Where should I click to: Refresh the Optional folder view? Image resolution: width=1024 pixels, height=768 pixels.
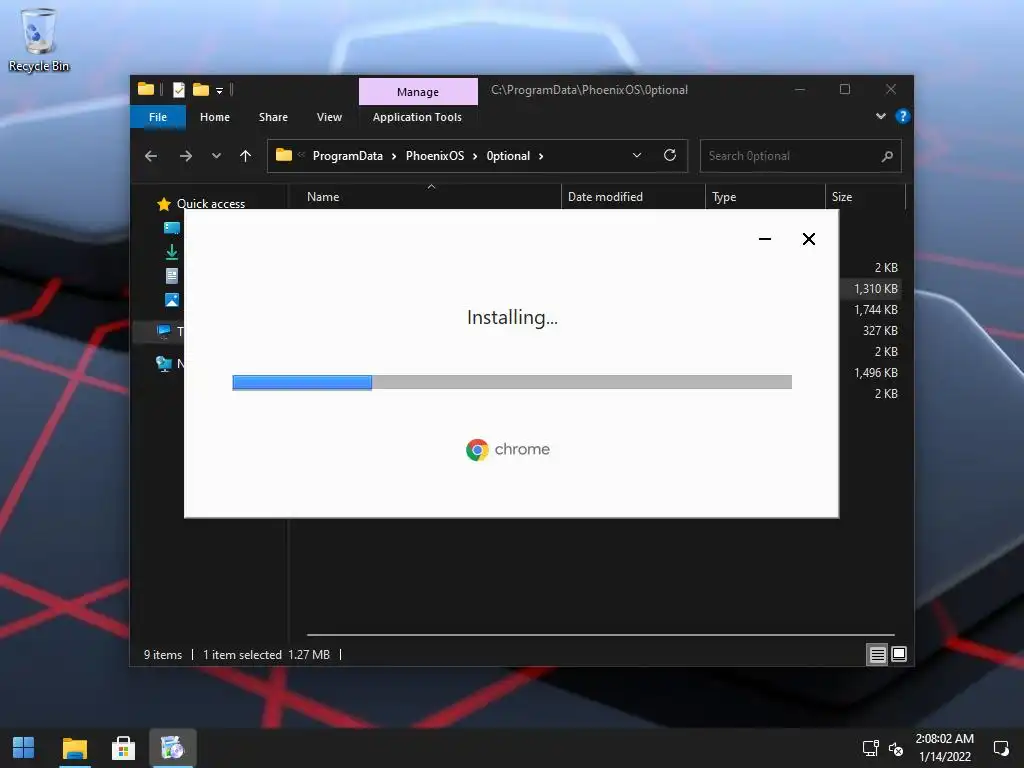[x=669, y=155]
